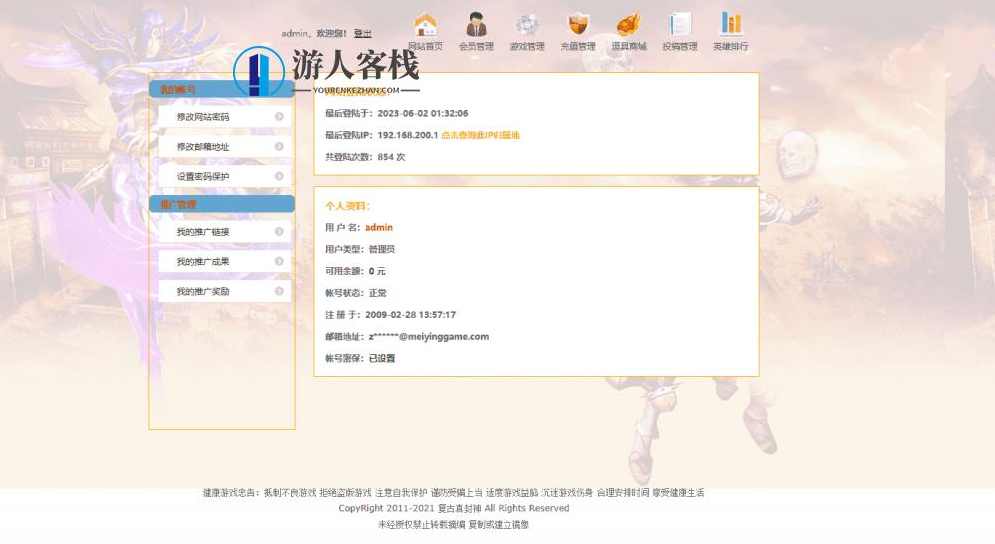Open the 会员管理 person icon
The image size is (995, 544).
476,25
